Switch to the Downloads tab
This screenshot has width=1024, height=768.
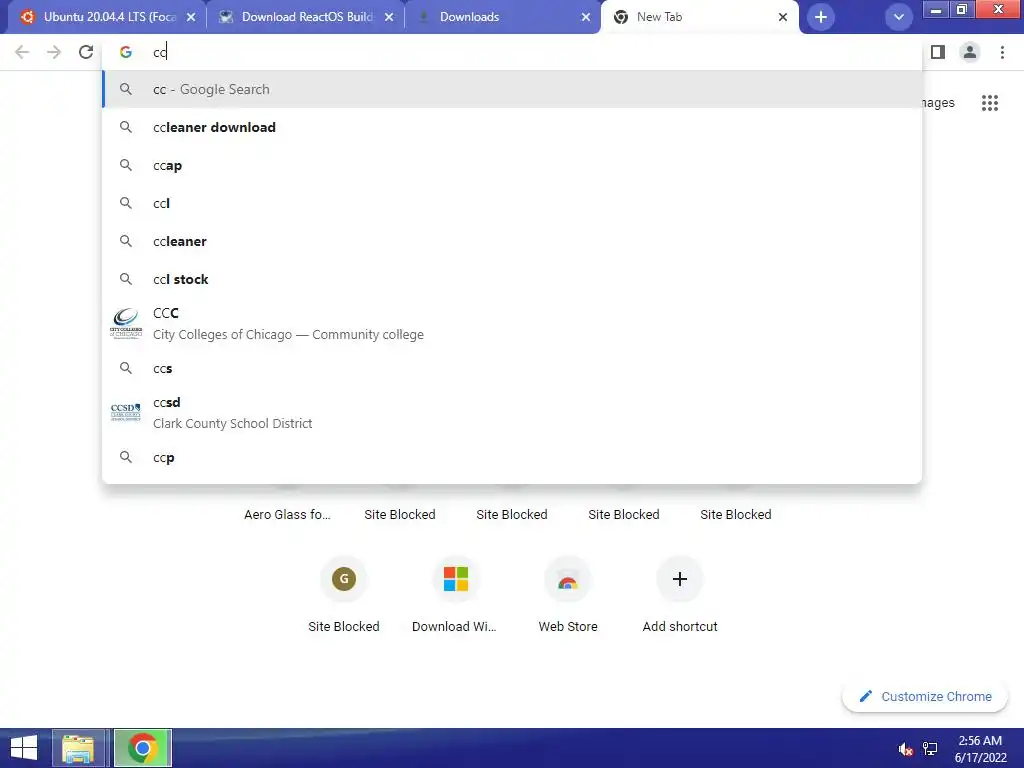tap(503, 17)
